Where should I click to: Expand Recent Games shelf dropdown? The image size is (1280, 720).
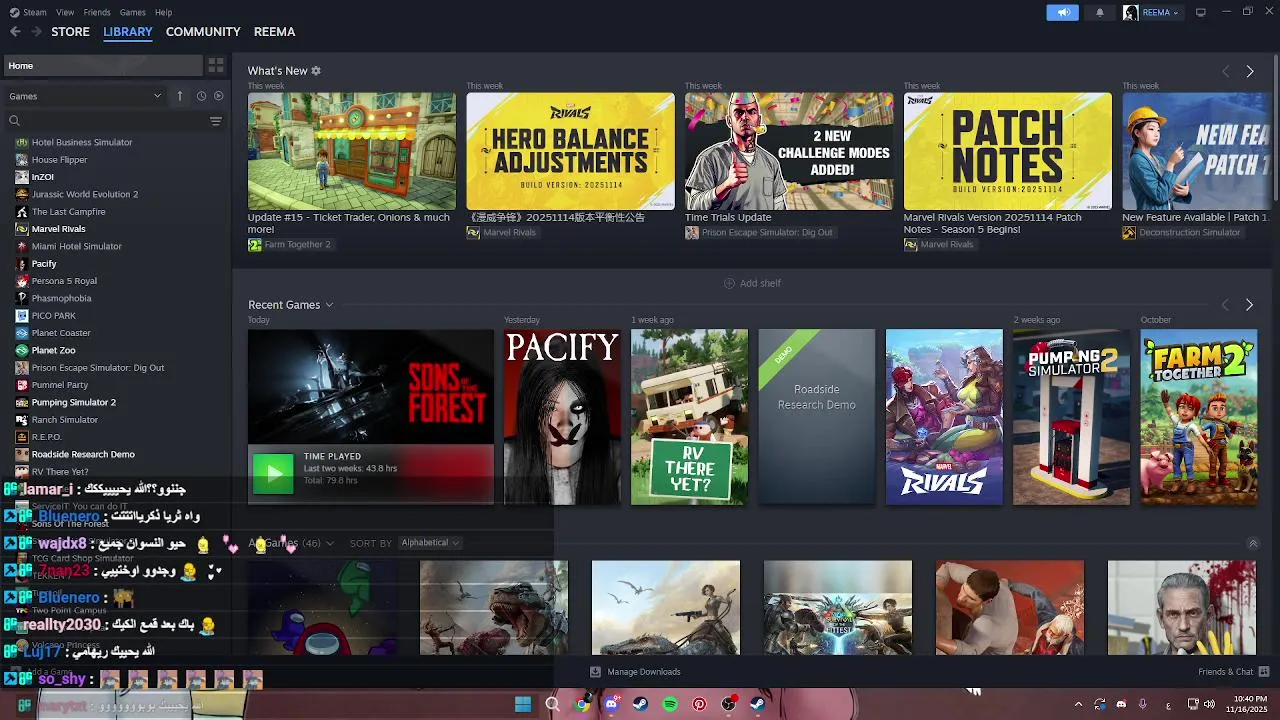(329, 305)
